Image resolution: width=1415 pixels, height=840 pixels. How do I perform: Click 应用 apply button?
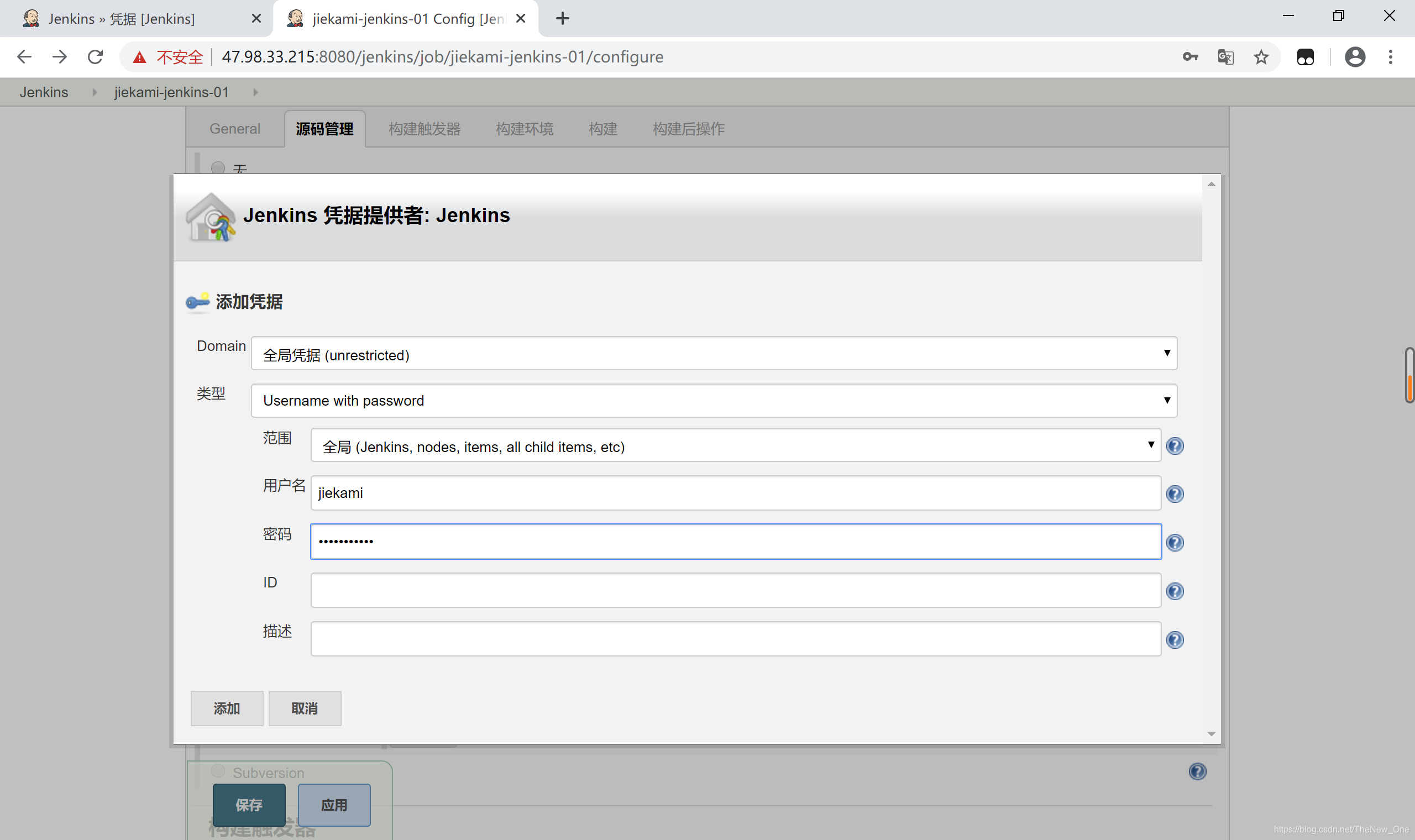334,805
